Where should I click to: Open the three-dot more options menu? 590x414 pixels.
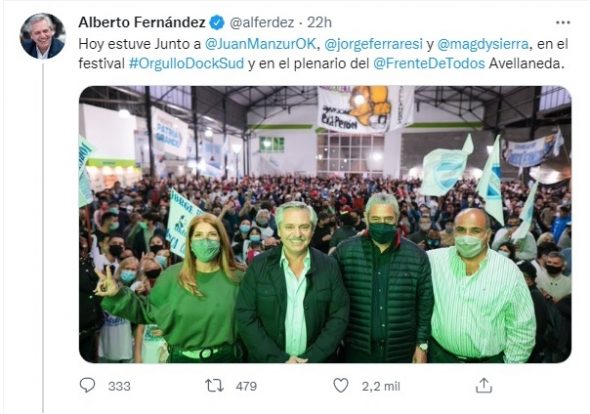(x=563, y=23)
